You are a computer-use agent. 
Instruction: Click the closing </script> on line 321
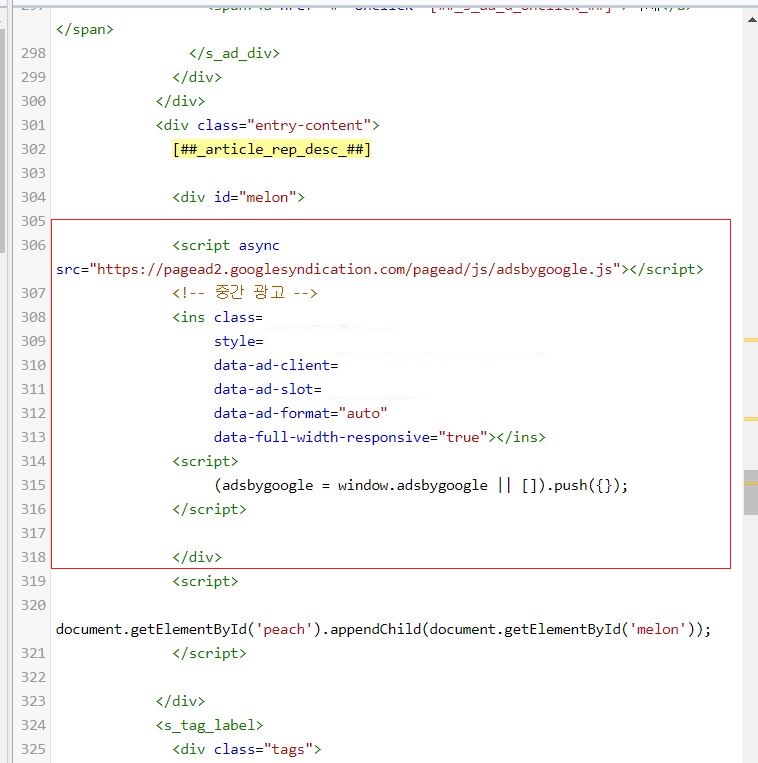coord(209,654)
